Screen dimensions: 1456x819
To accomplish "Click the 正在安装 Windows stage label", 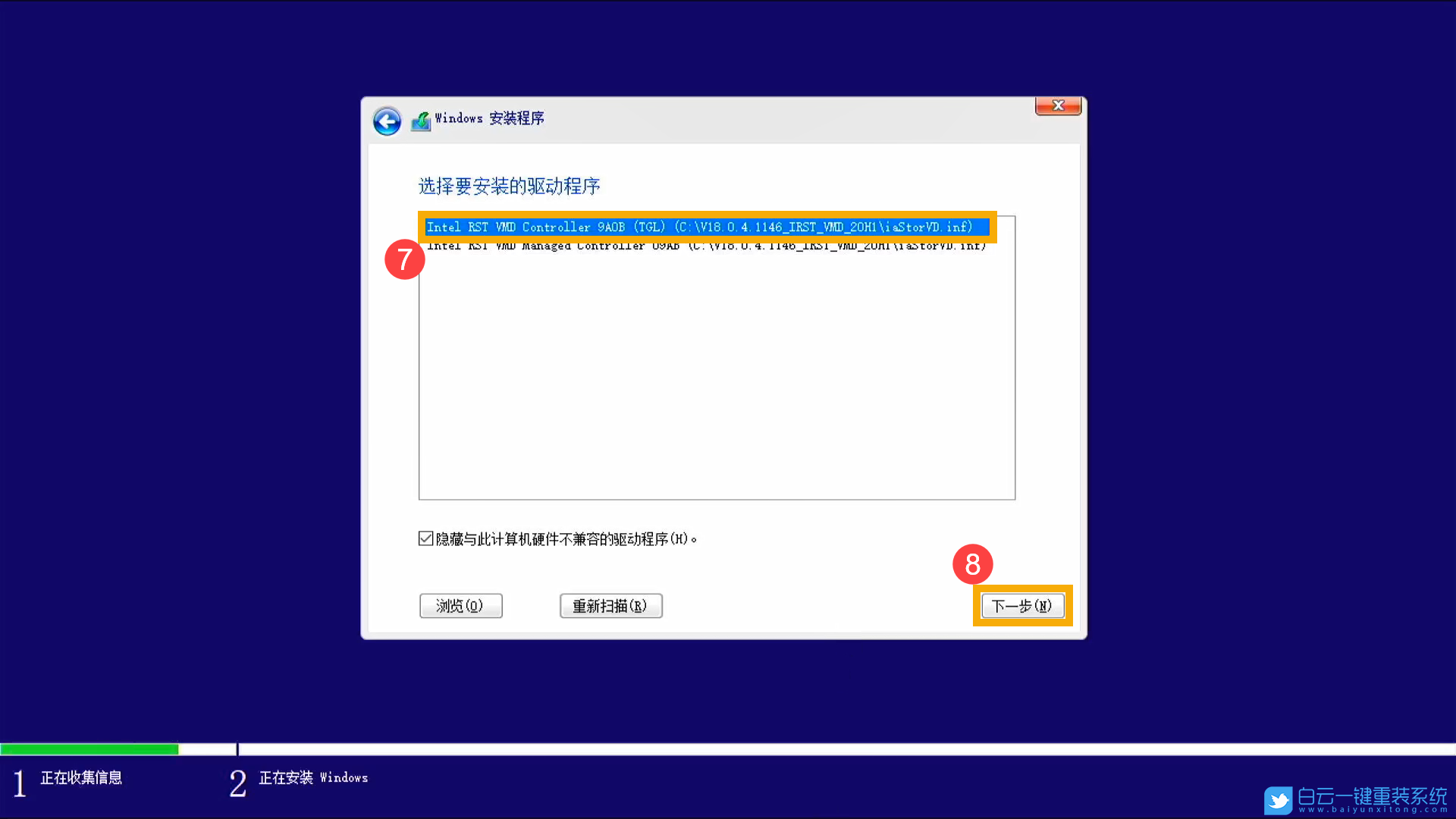I will [313, 777].
